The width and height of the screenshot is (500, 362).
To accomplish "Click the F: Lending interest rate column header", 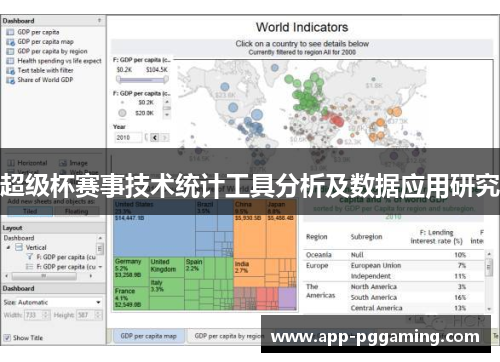I will [436, 237].
